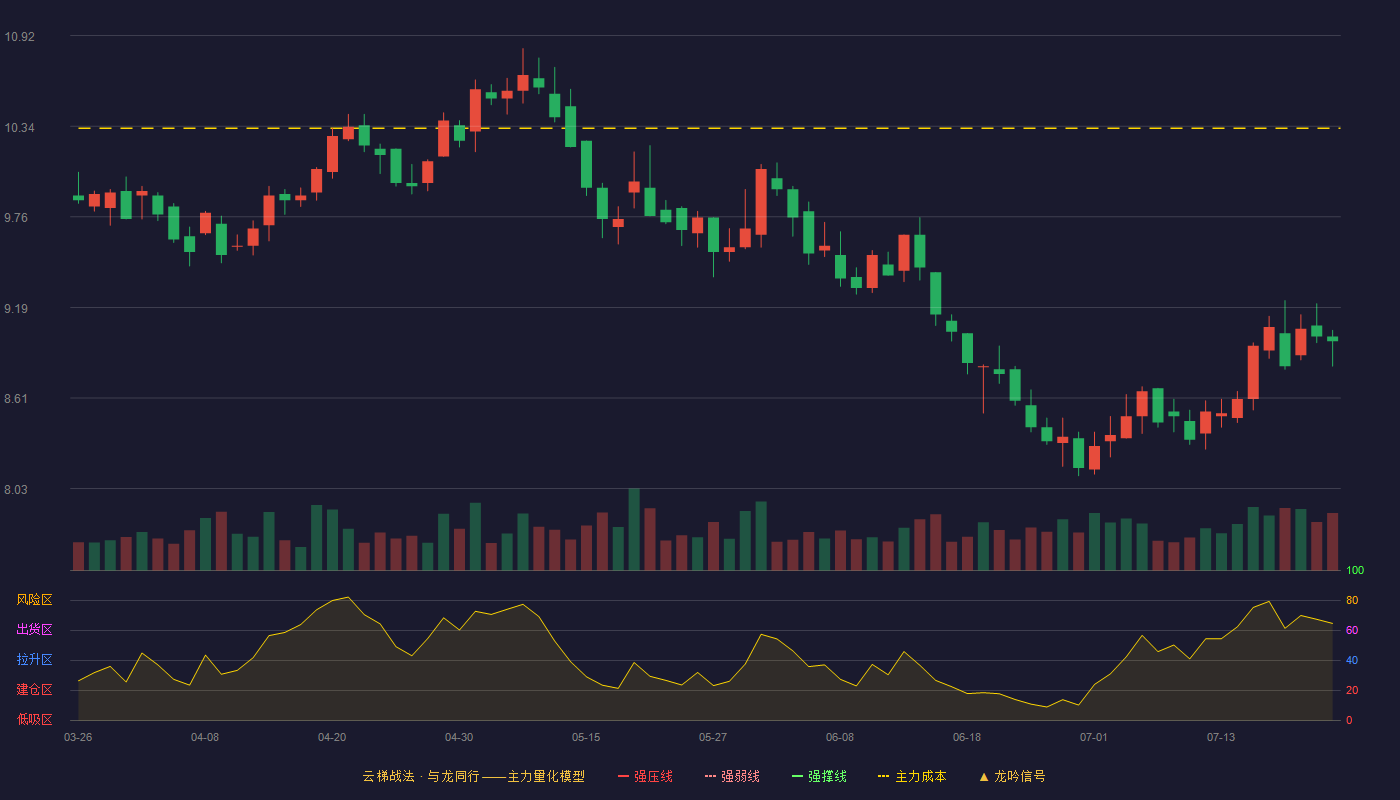
Task: Click the 云梯战法 主力量化模型 legend title
Action: 473,776
